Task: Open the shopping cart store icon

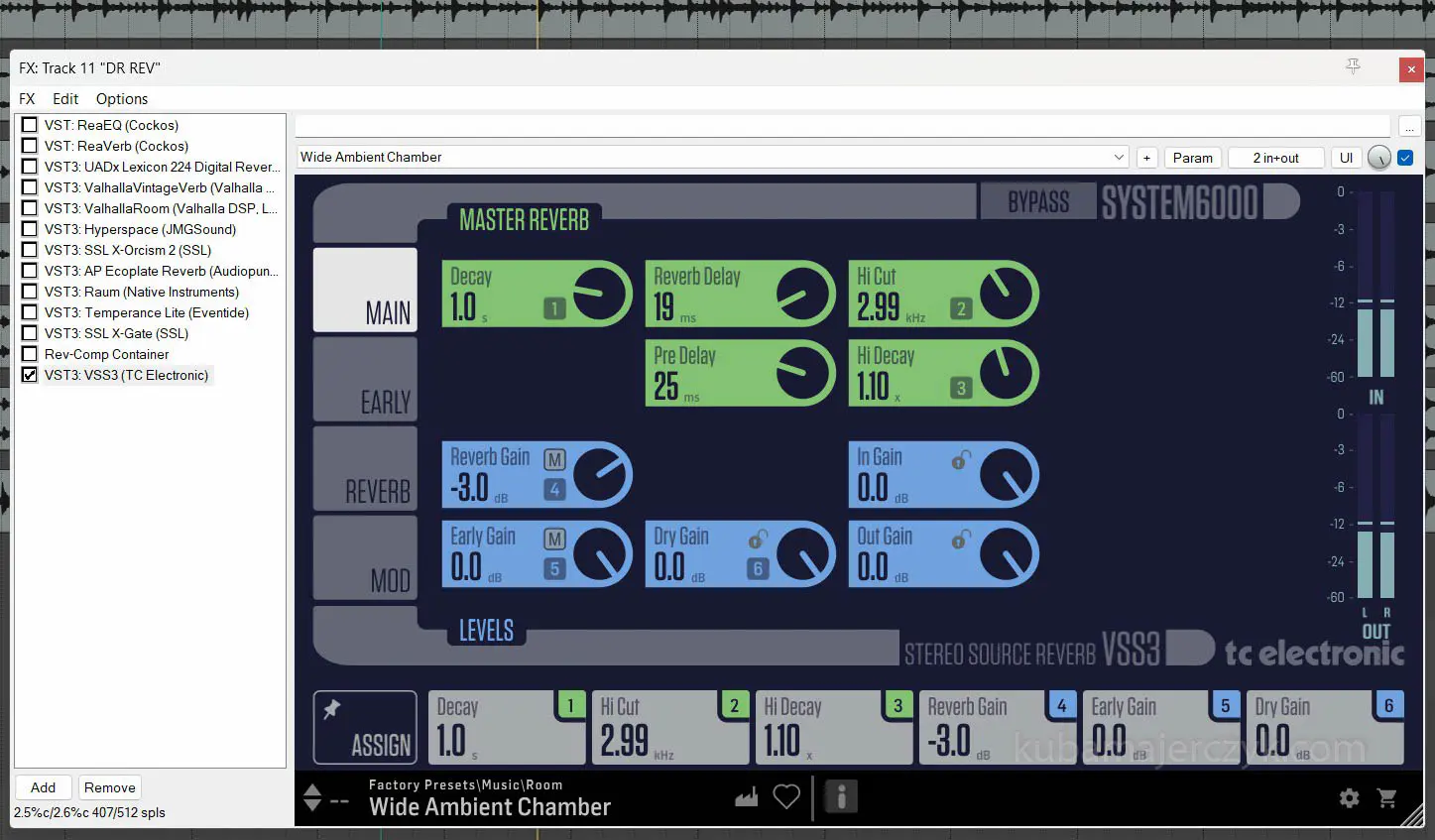Action: pyautogui.click(x=1387, y=797)
